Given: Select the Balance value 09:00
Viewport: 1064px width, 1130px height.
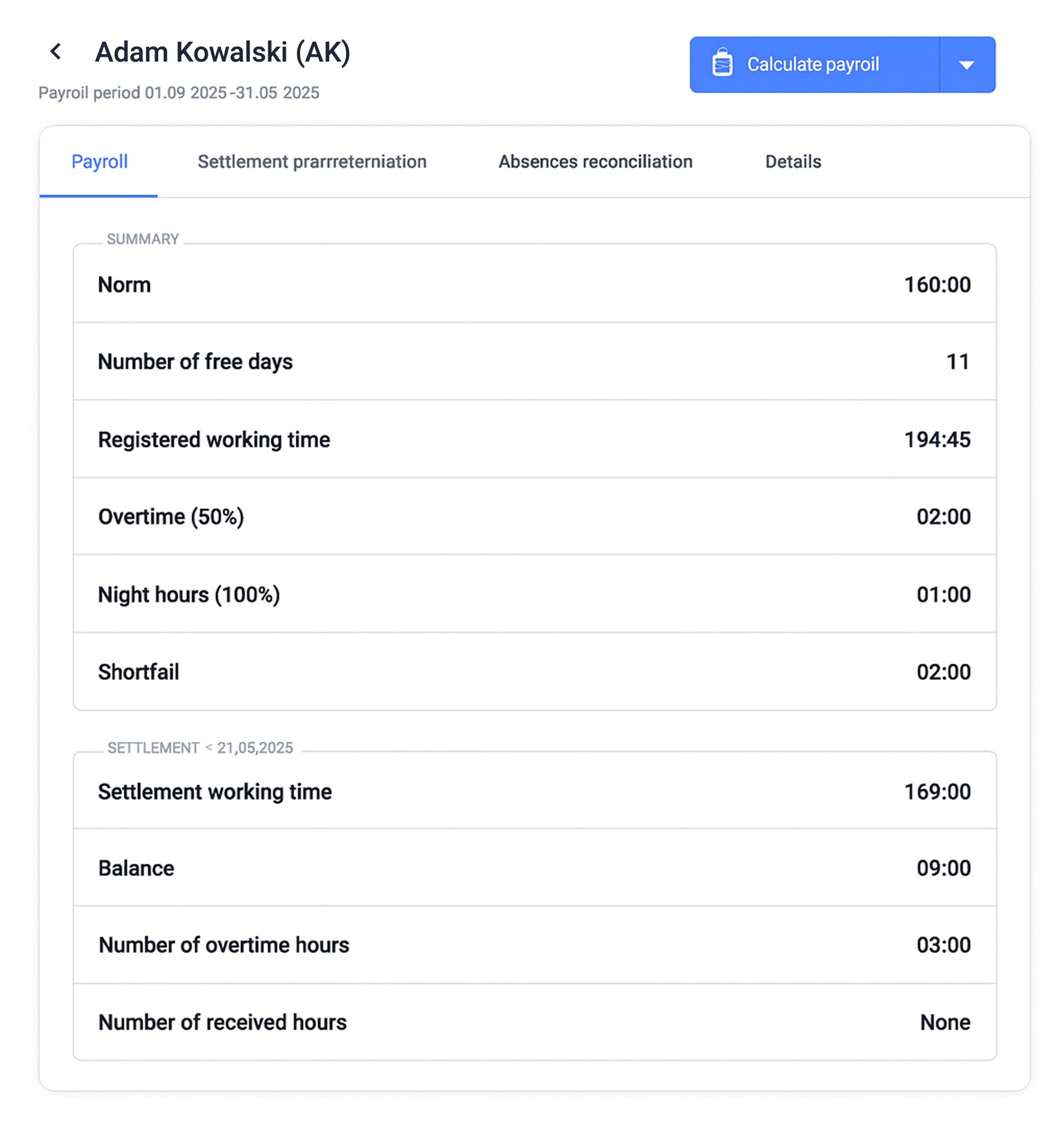Looking at the screenshot, I should [943, 868].
